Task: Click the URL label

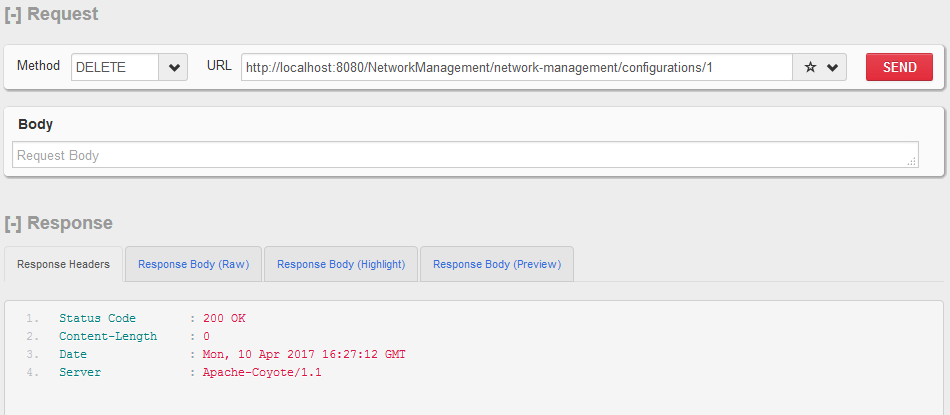Action: point(219,65)
